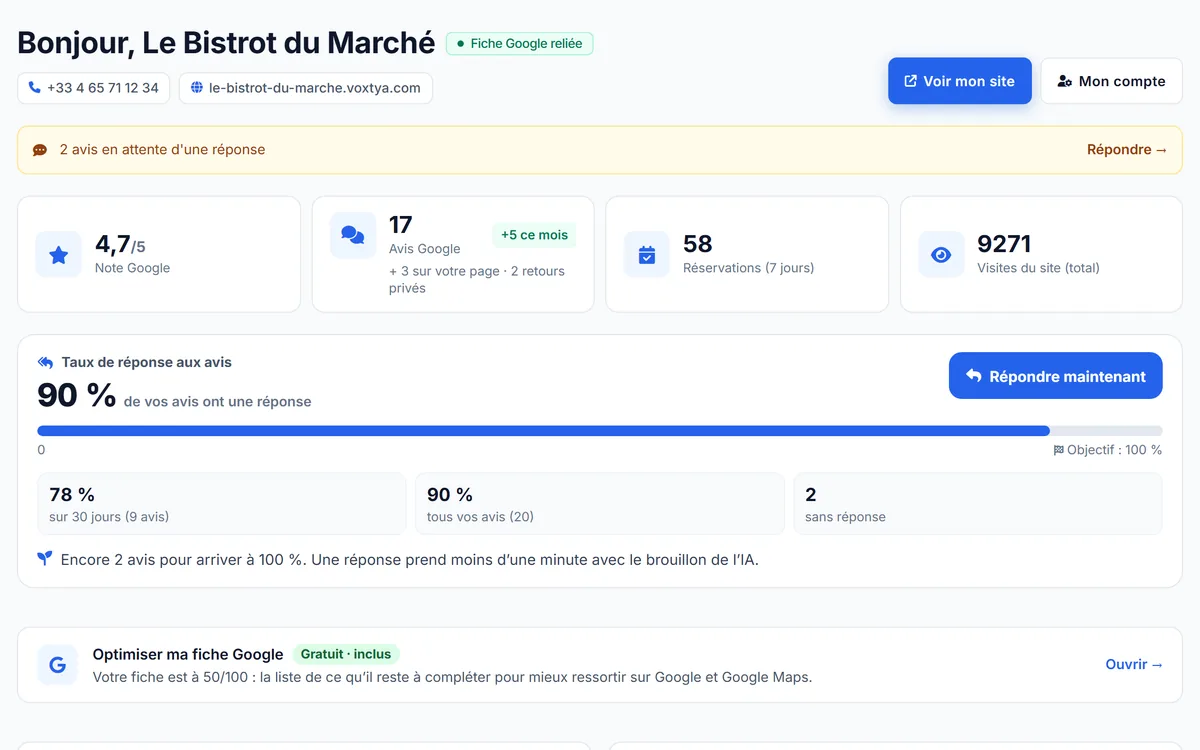The width and height of the screenshot is (1200, 750).
Task: Click the Voir mon site button
Action: coord(960,81)
